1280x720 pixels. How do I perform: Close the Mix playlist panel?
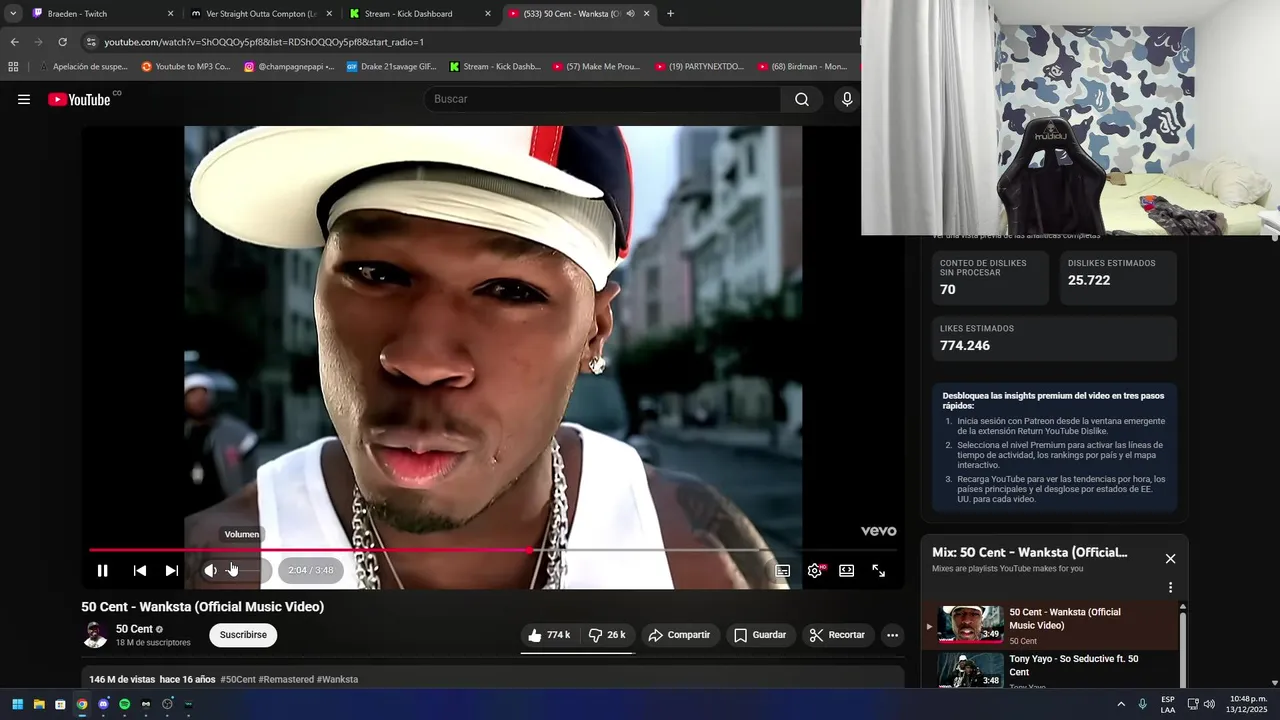tap(1170, 559)
